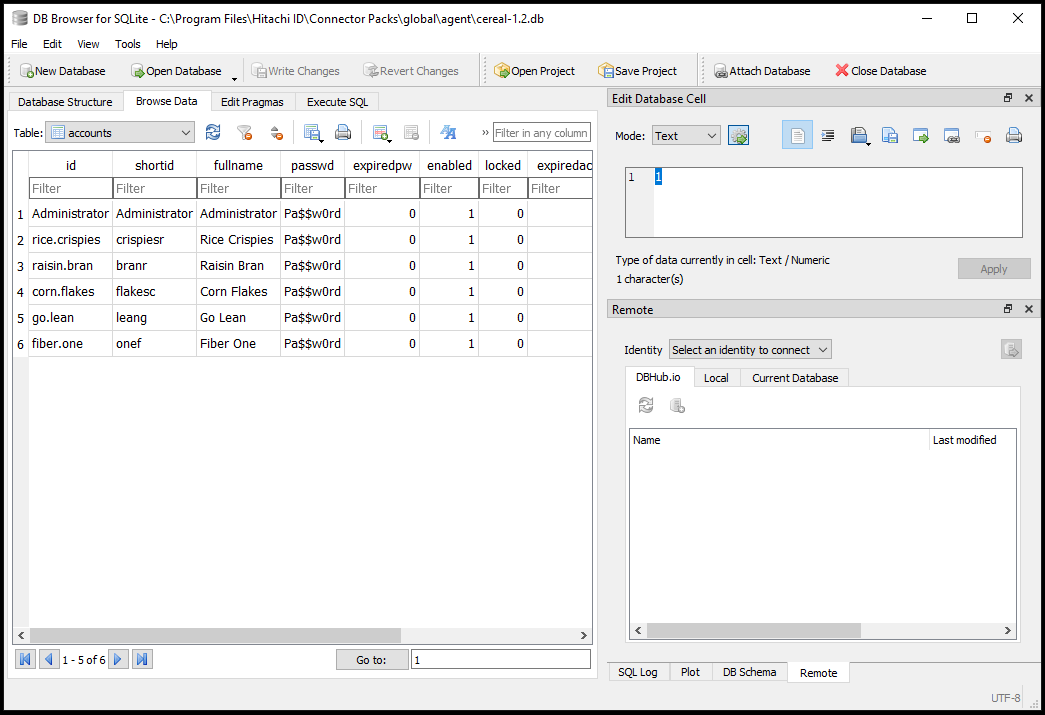This screenshot has width=1045, height=715.
Task: Click the Set as NULL cell icon
Action: [983, 136]
